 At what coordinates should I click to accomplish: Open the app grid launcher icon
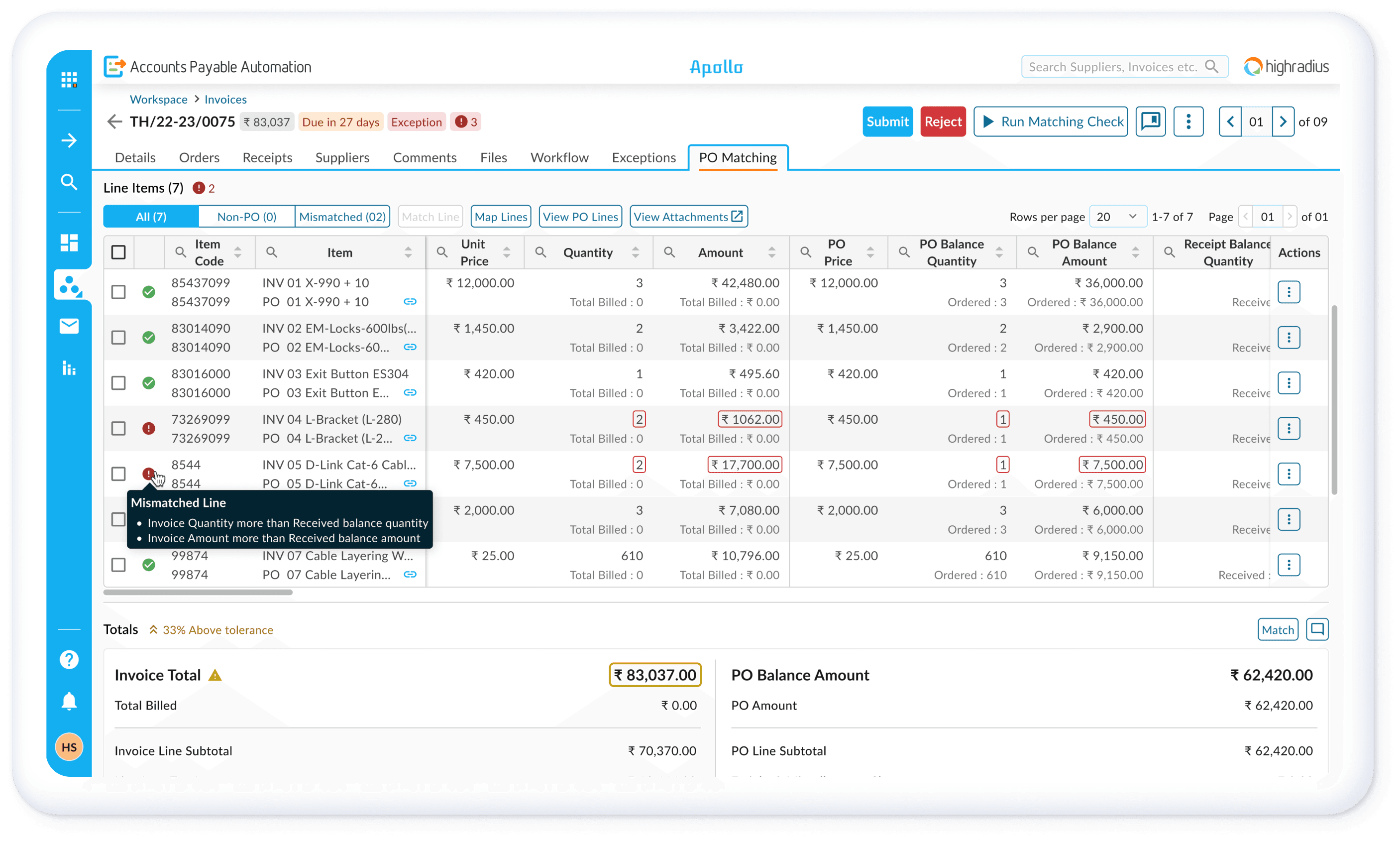point(69,80)
